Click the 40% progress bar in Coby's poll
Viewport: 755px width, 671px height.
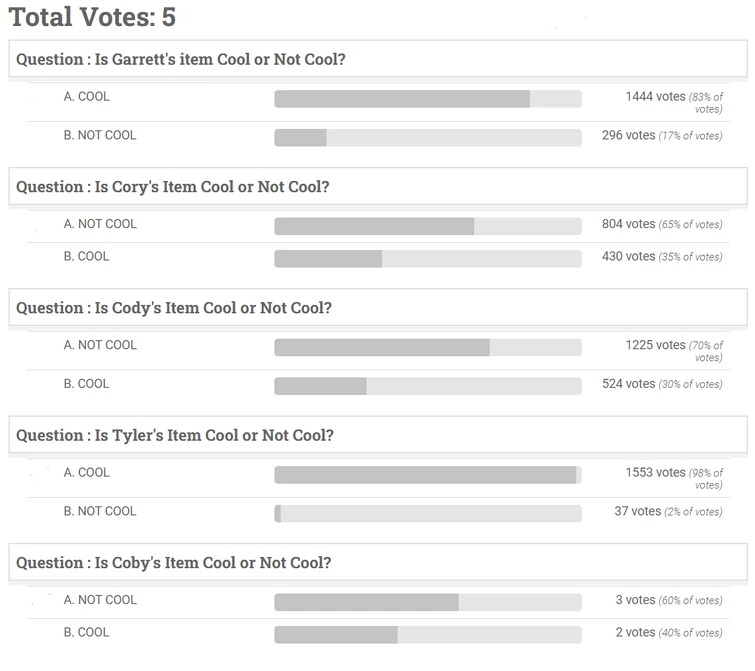pos(428,635)
